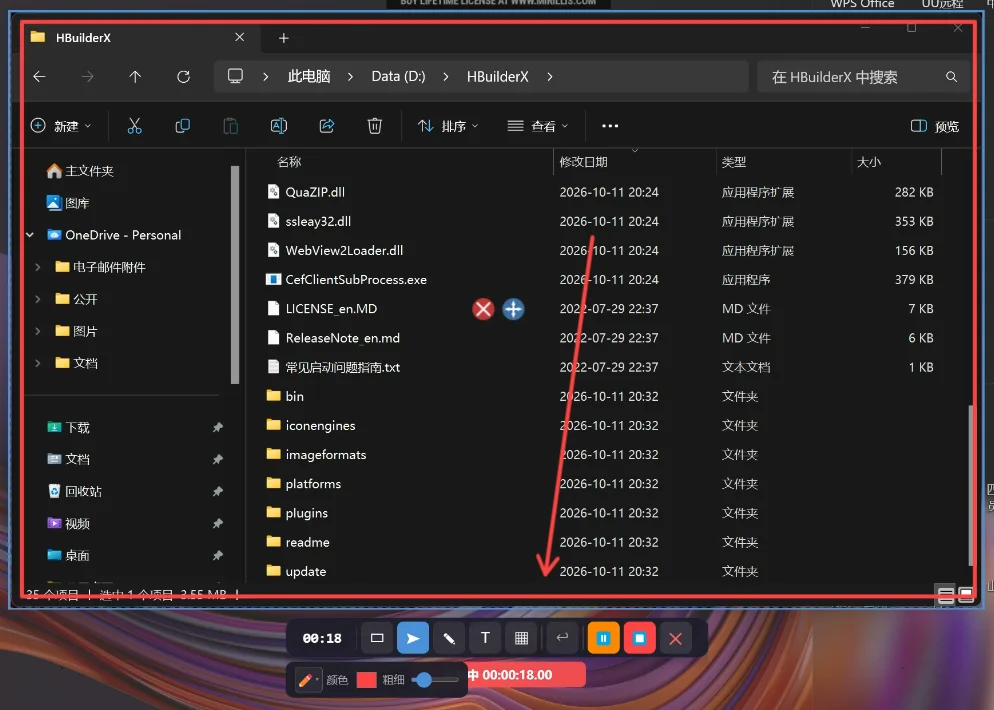This screenshot has height=710, width=994.
Task: Open pinned 下载 downloads folder
Action: [68, 427]
